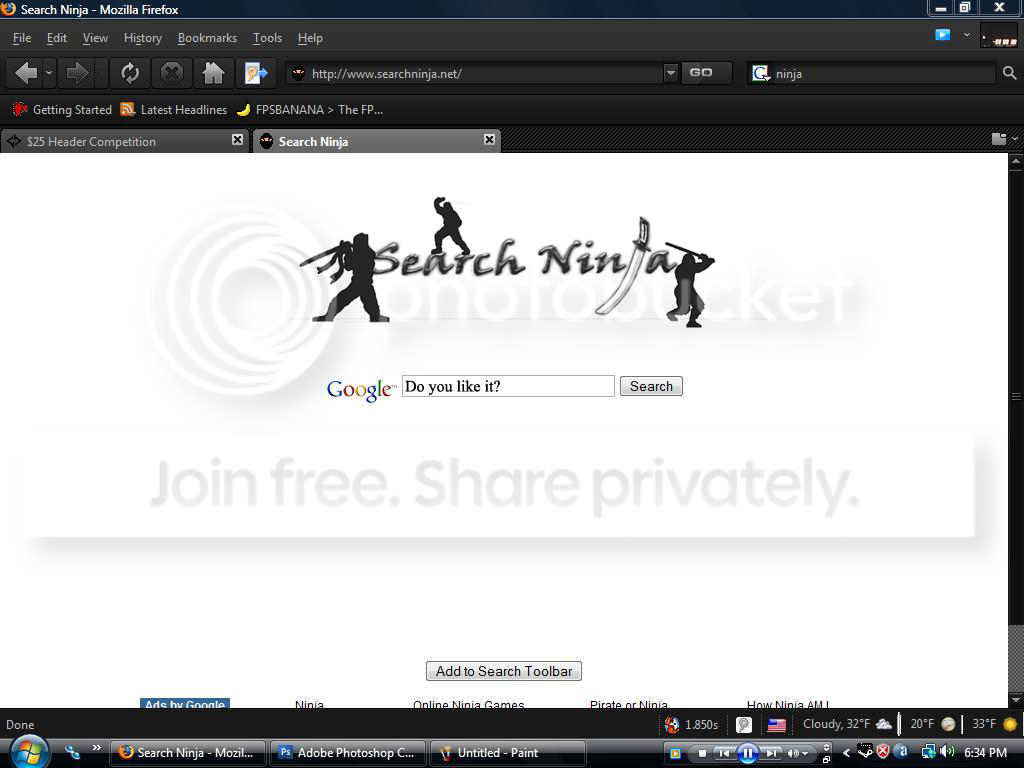Click the Firefox throbber activity indicator
Image resolution: width=1024 pixels, height=768 pixels.
click(x=999, y=37)
